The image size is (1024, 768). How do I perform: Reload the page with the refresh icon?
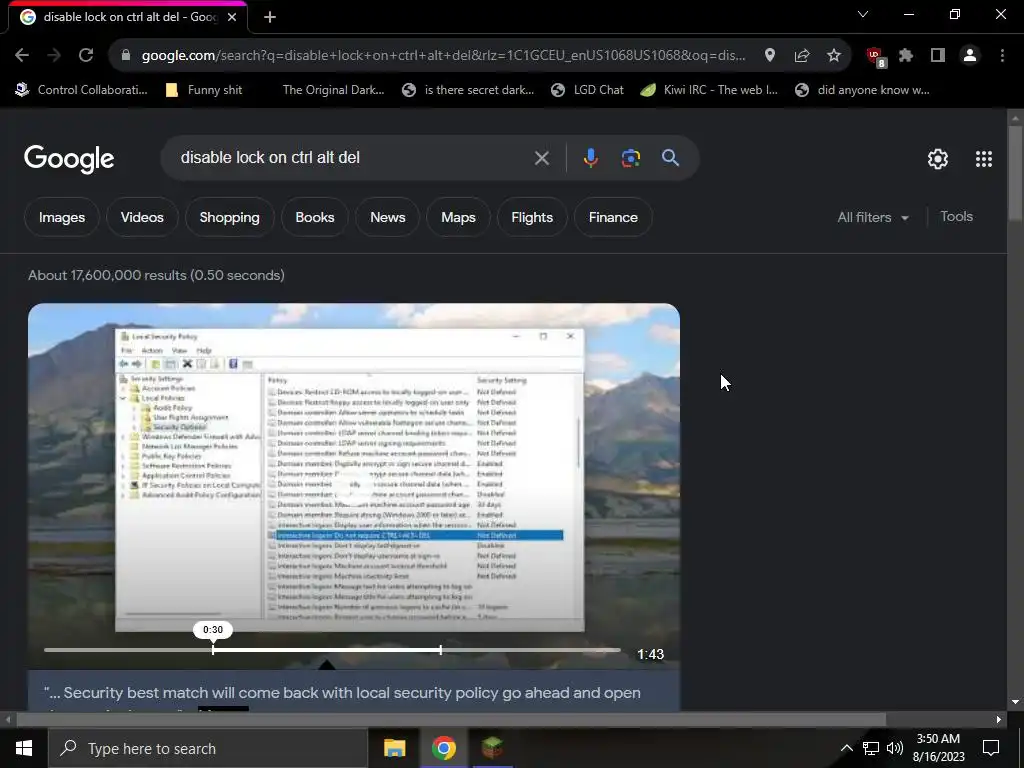click(86, 56)
